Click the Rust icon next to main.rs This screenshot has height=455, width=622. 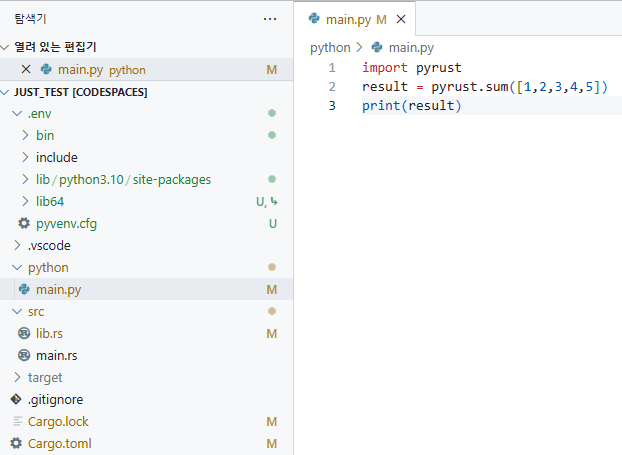coord(24,355)
